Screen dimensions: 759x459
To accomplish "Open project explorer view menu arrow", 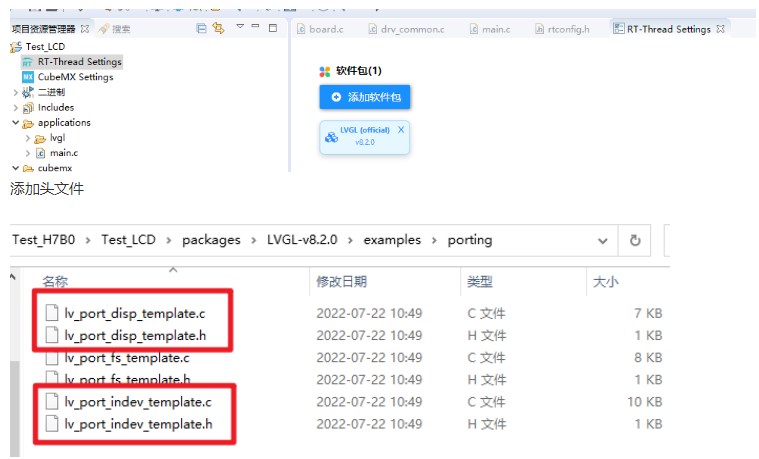I will pos(240,26).
